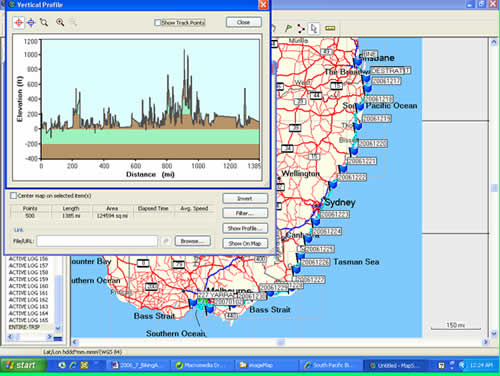Screen dimensions: 500x376
Task: Click the Invert button
Action: (245, 198)
